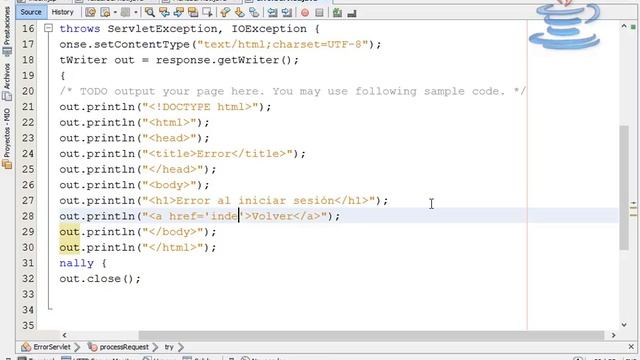Open the Back navigation dropdown arrow

[115, 13]
